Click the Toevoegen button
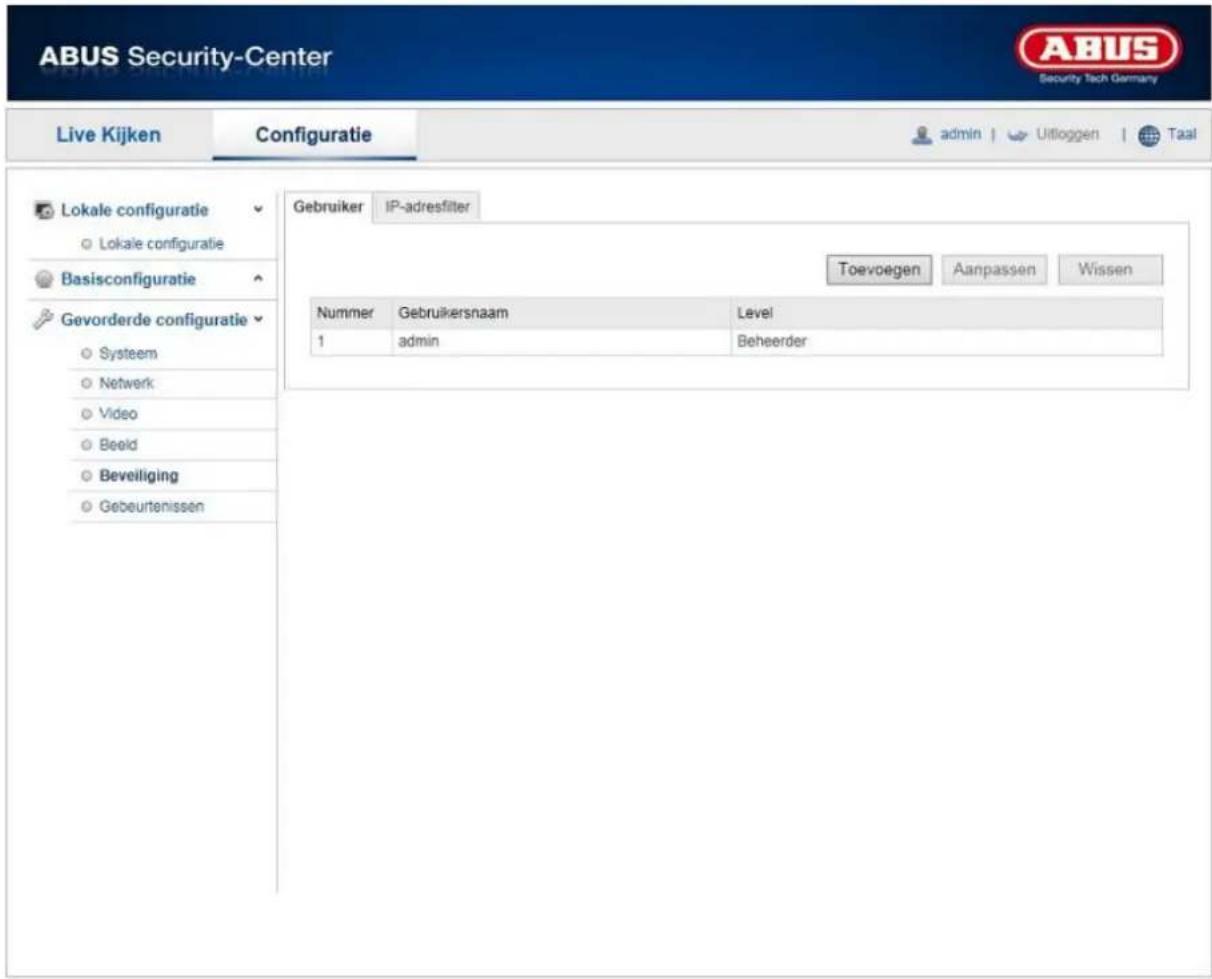This screenshot has width=1212, height=979. [879, 271]
